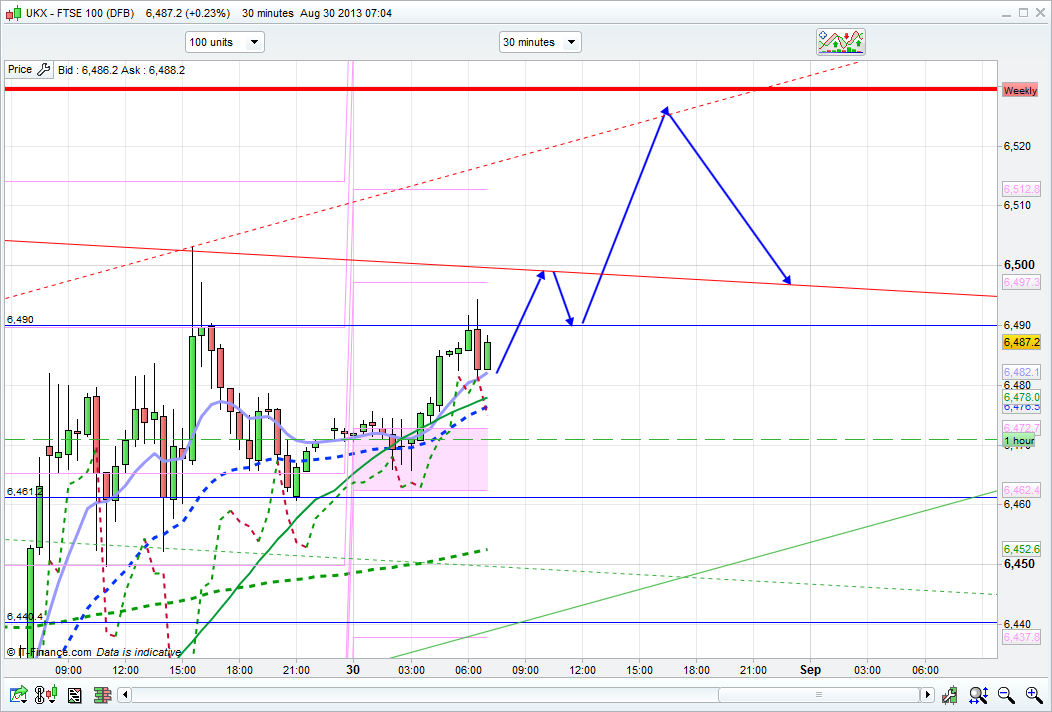Click the horizontal scrollbar thumb handle
The width and height of the screenshot is (1052, 712).
pos(819,694)
